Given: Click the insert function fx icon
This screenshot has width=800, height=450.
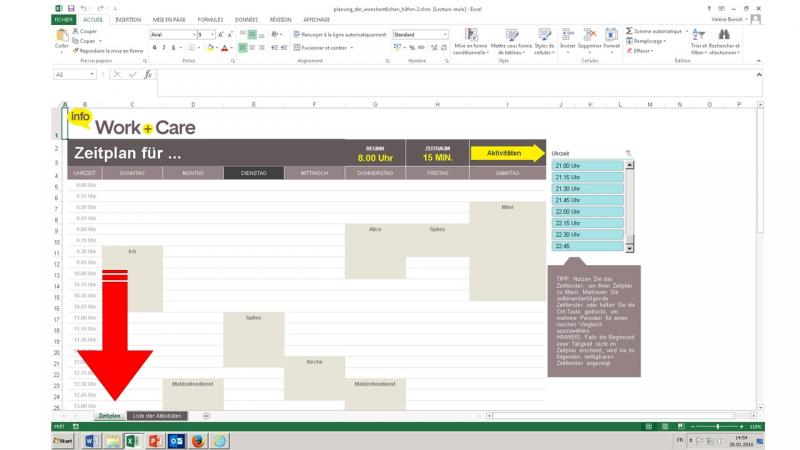Looking at the screenshot, I should click(x=146, y=74).
